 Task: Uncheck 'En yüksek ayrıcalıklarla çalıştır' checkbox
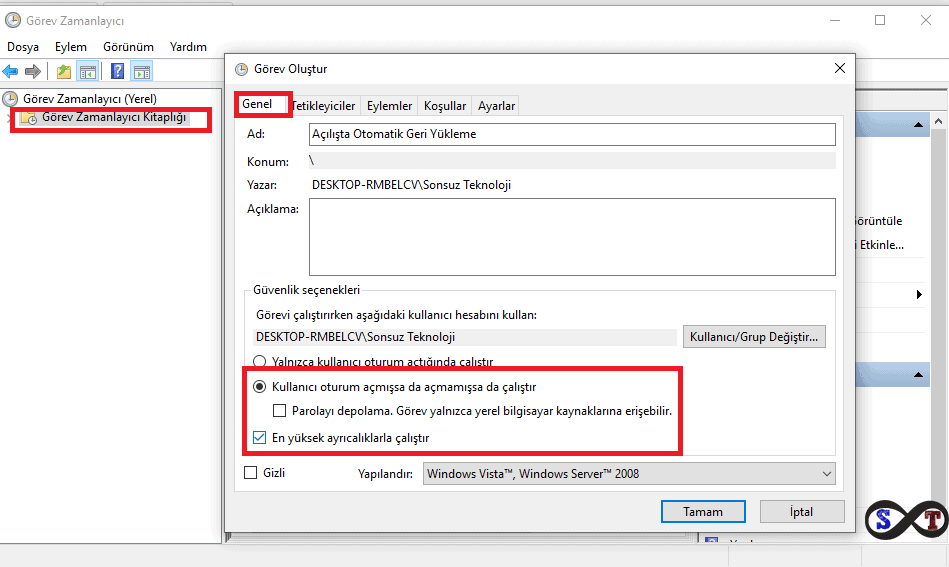pos(259,438)
